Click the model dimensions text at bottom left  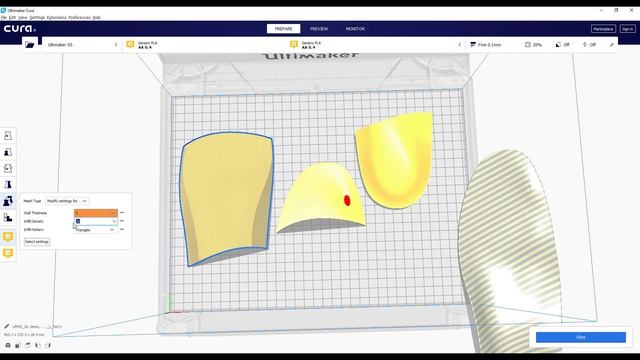24,334
